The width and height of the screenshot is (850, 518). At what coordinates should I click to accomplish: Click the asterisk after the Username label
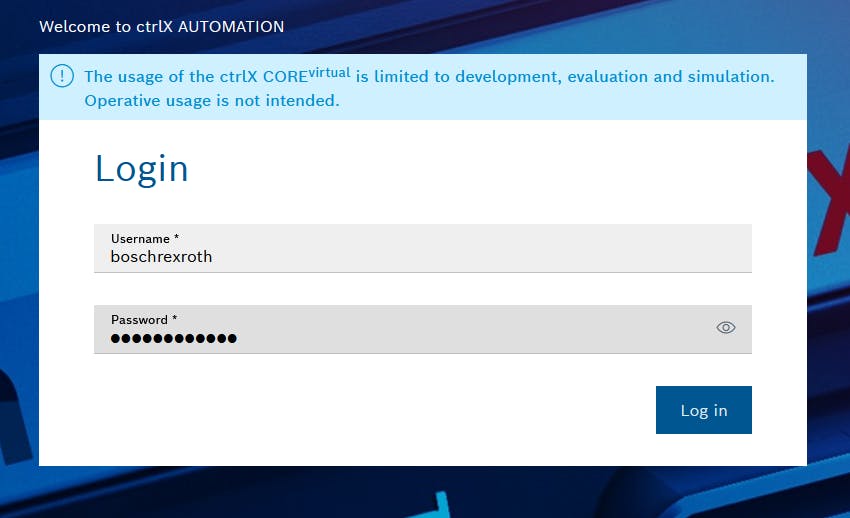(x=177, y=239)
